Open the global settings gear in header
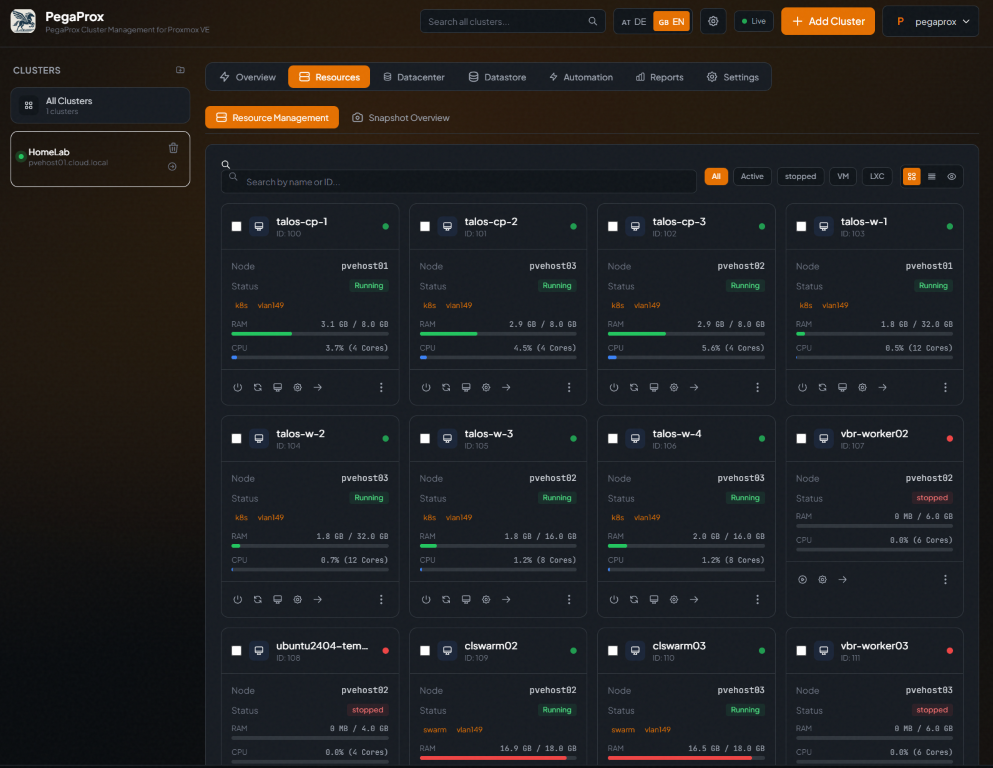 point(713,22)
